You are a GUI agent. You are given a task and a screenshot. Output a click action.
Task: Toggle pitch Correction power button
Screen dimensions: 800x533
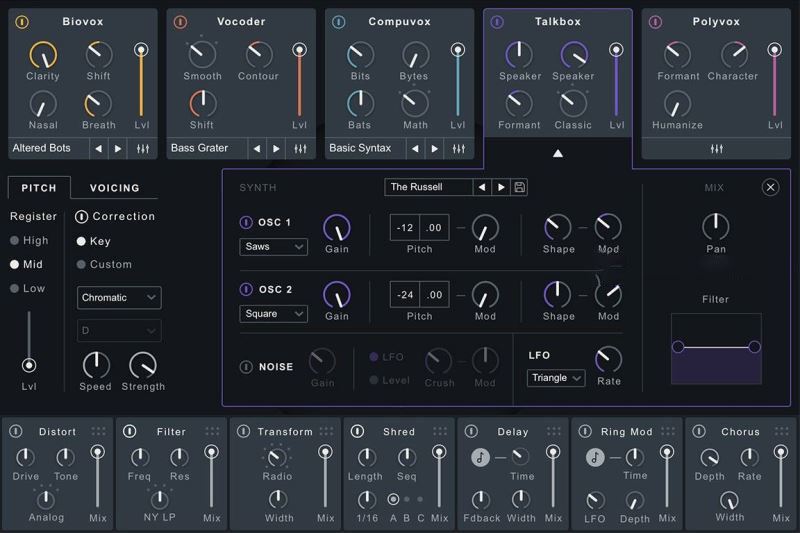(x=82, y=217)
